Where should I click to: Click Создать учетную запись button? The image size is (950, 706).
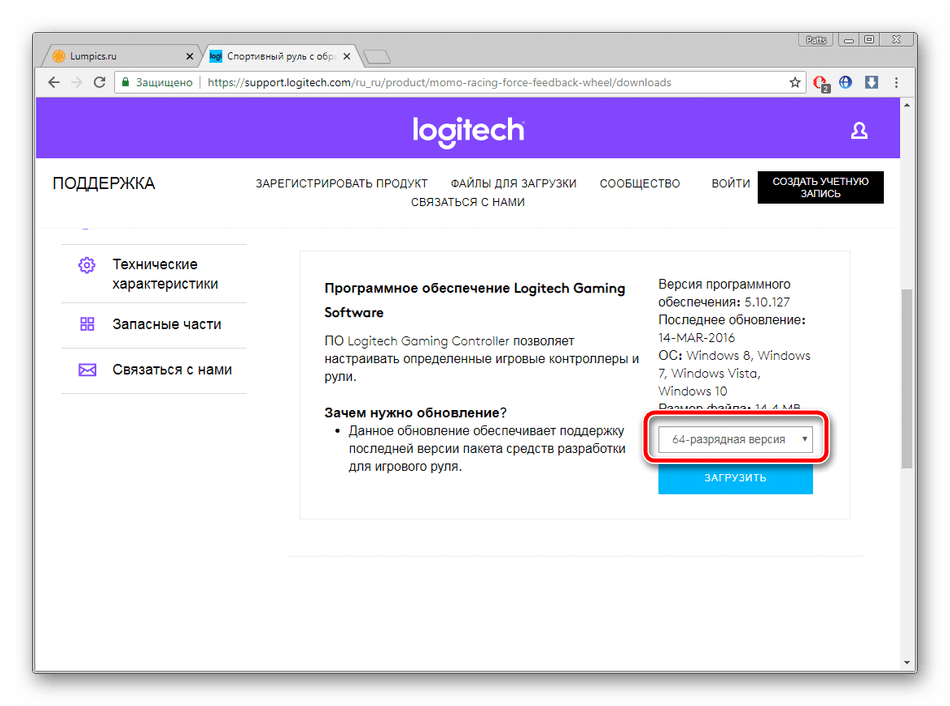820,188
